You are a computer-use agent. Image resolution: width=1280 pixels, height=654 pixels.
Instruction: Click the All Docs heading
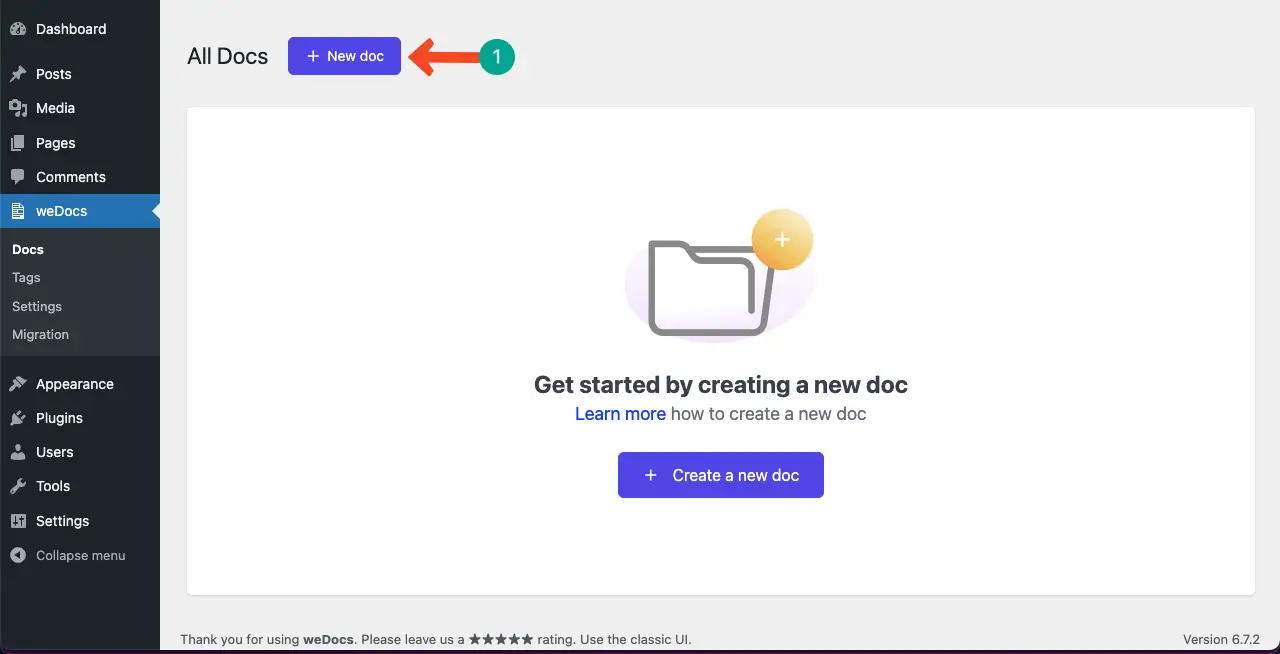coord(228,56)
